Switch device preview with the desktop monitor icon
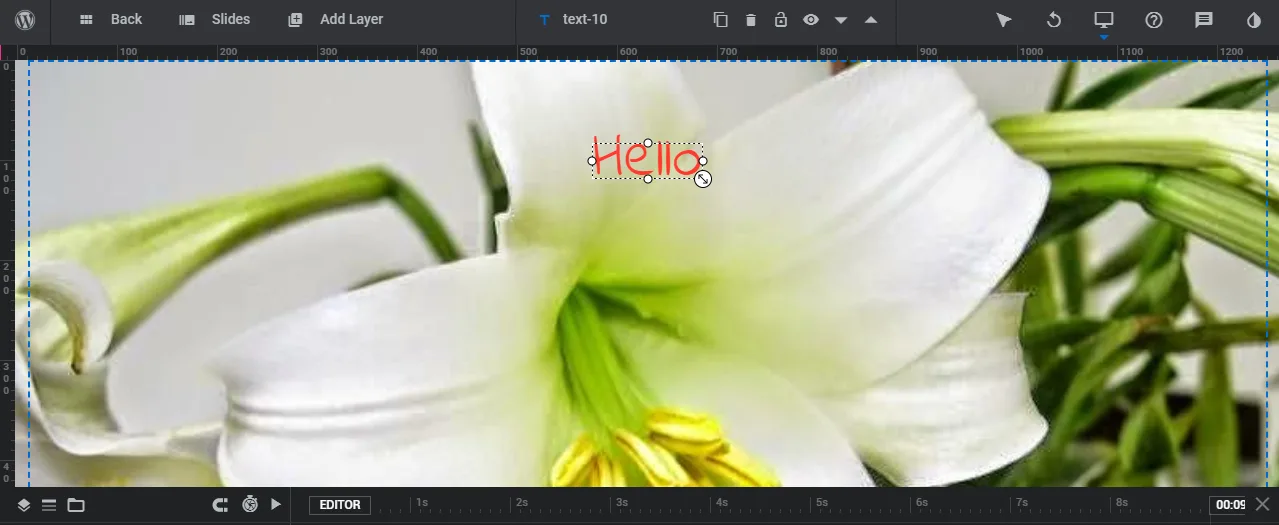This screenshot has height=525, width=1279. pyautogui.click(x=1104, y=20)
